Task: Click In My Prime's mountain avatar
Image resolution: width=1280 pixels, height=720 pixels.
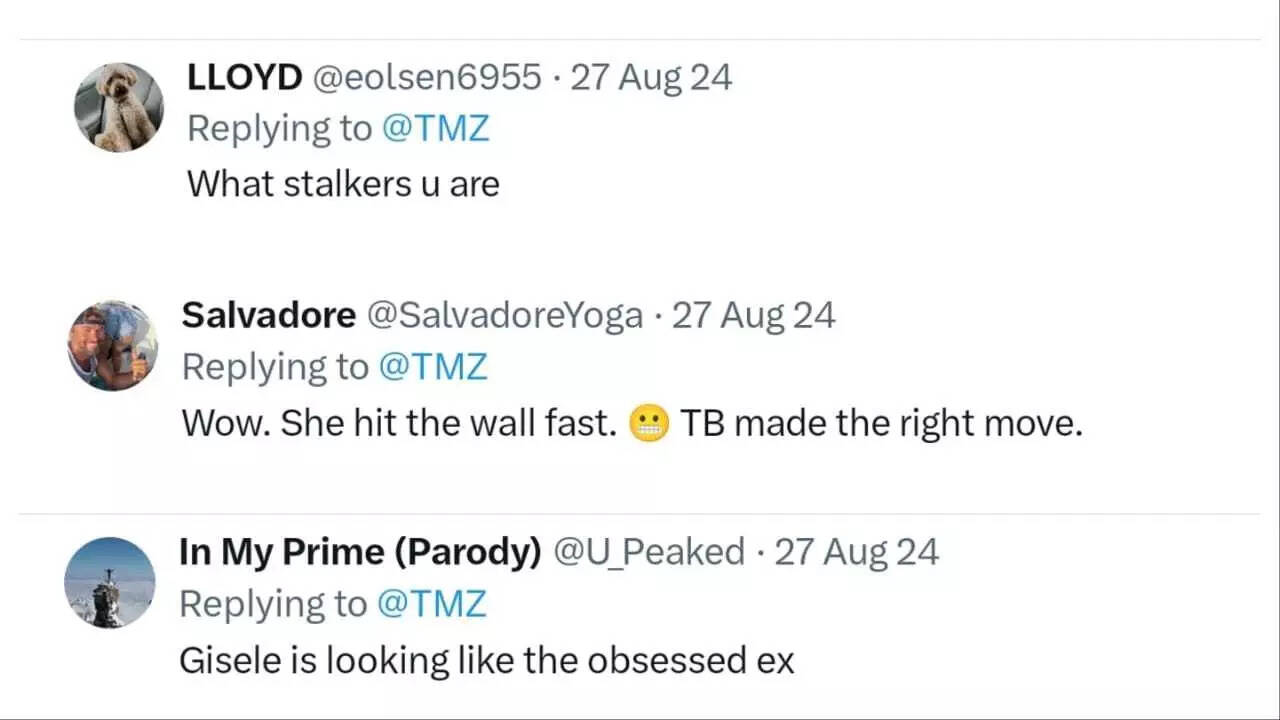Action: (110, 583)
